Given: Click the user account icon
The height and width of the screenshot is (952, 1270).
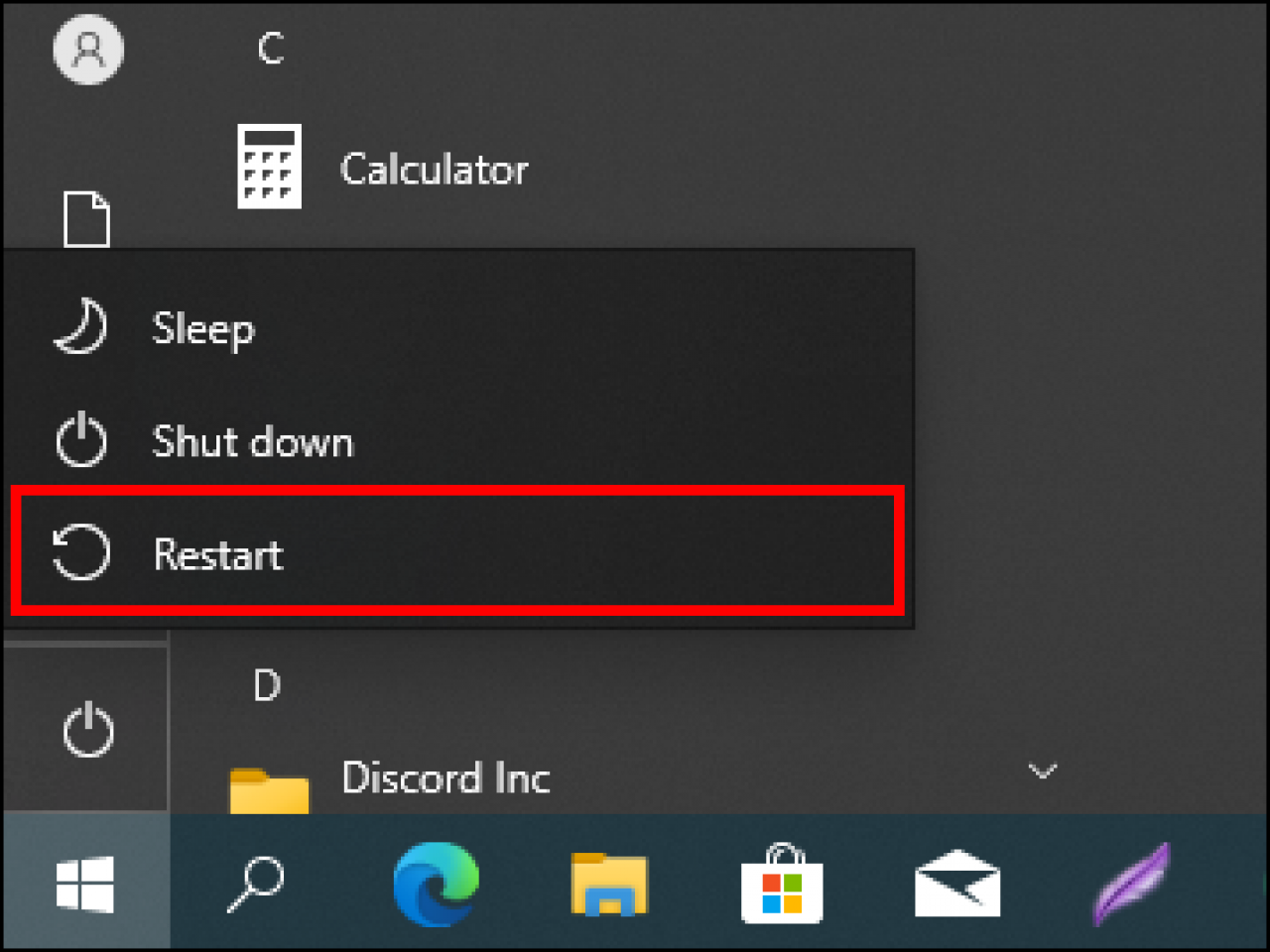Looking at the screenshot, I should (x=87, y=49).
